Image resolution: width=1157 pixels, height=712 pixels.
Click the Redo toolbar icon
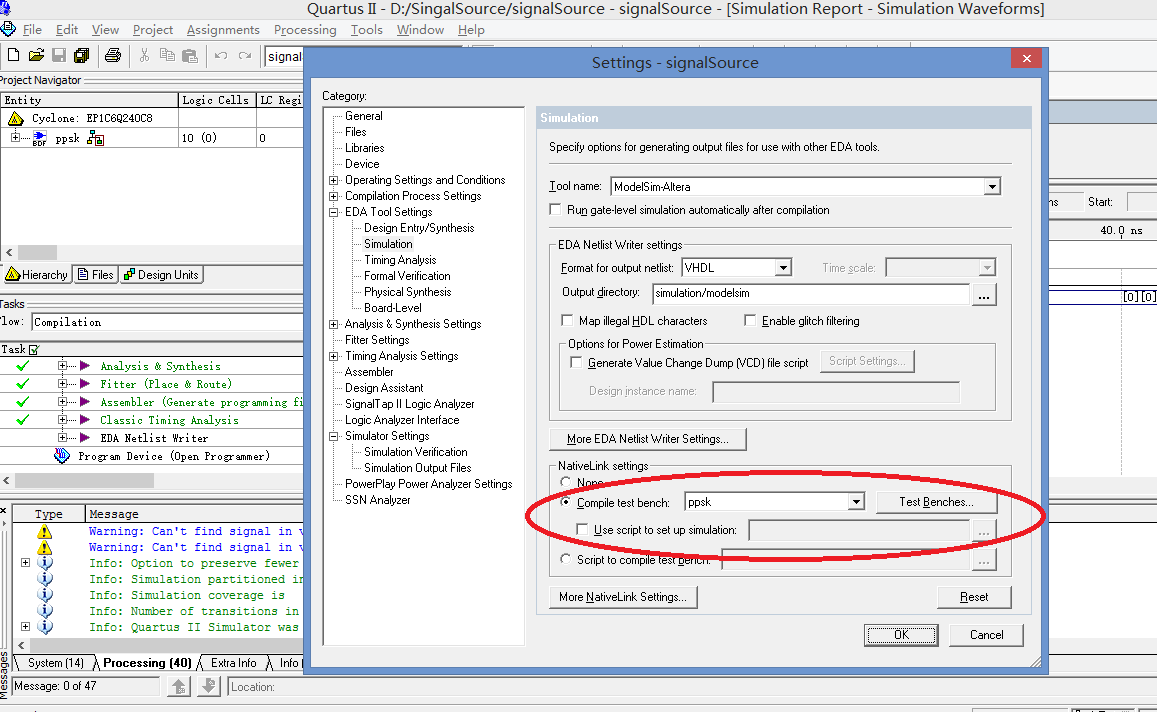[x=245, y=55]
